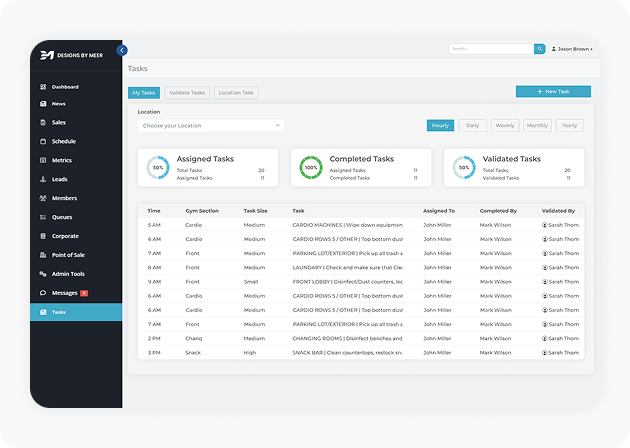This screenshot has width=630, height=448.
Task: Click the CARDIO MACHINES task cell
Action: point(348,225)
